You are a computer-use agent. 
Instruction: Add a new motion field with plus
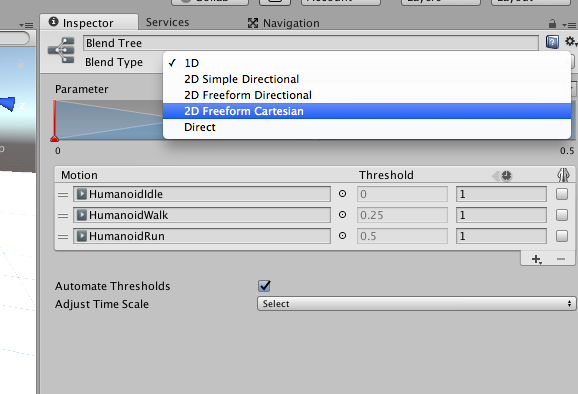click(536, 259)
